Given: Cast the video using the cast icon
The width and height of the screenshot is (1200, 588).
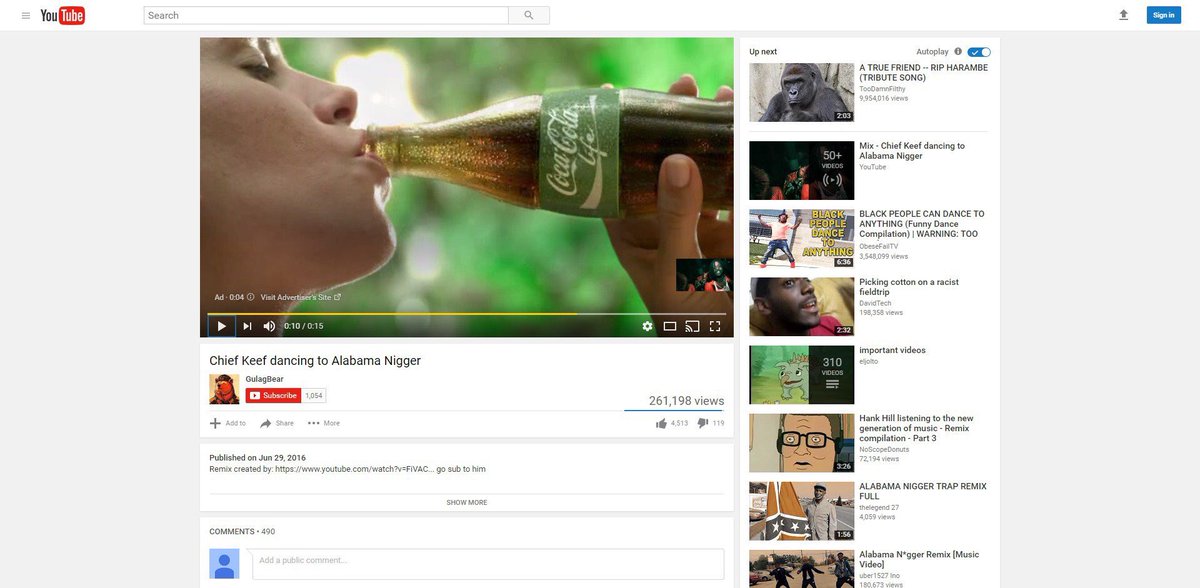Looking at the screenshot, I should click(x=692, y=326).
